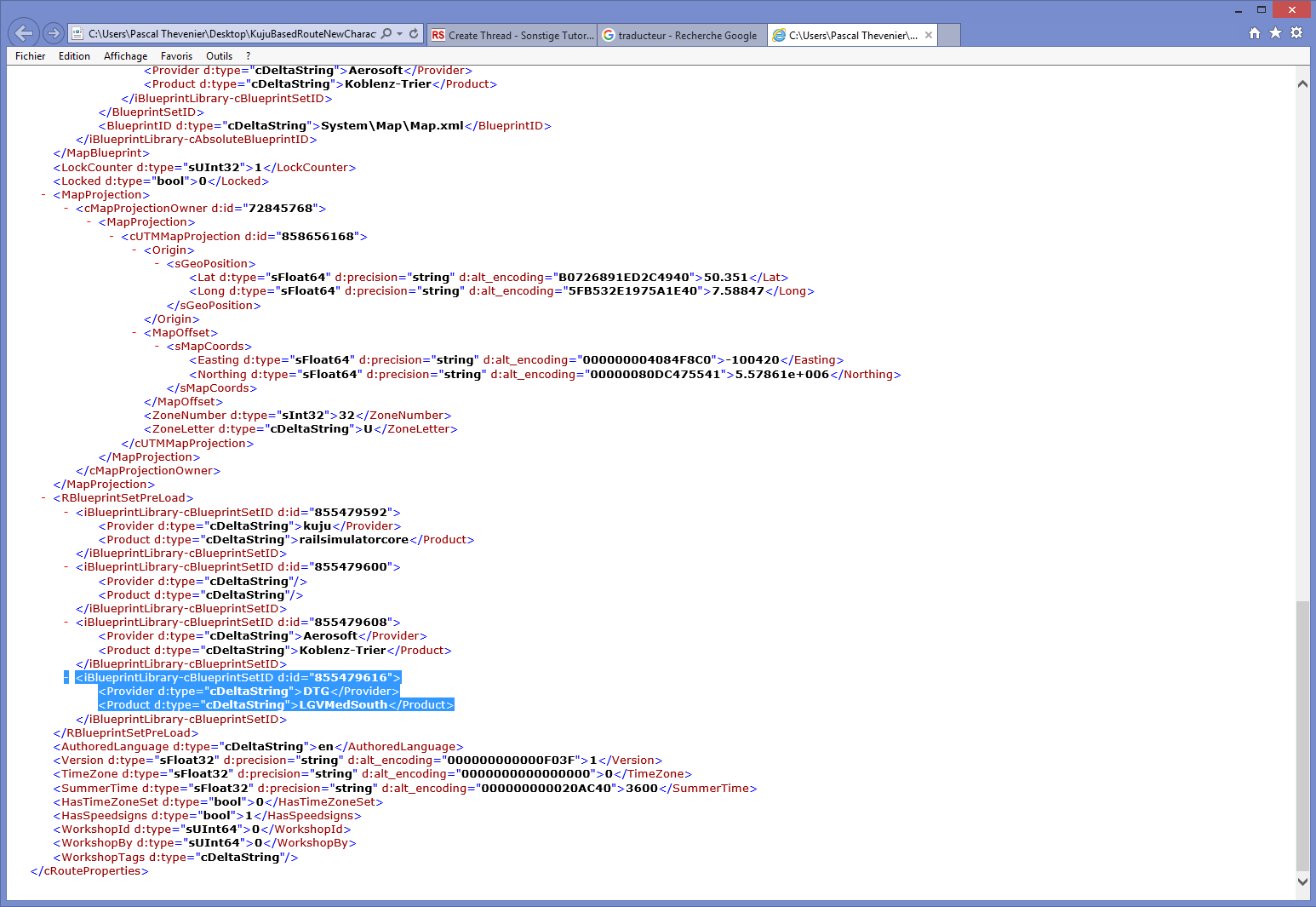Image resolution: width=1316 pixels, height=907 pixels.
Task: Open the address bar autocomplete dropdown arrow
Action: tap(400, 34)
